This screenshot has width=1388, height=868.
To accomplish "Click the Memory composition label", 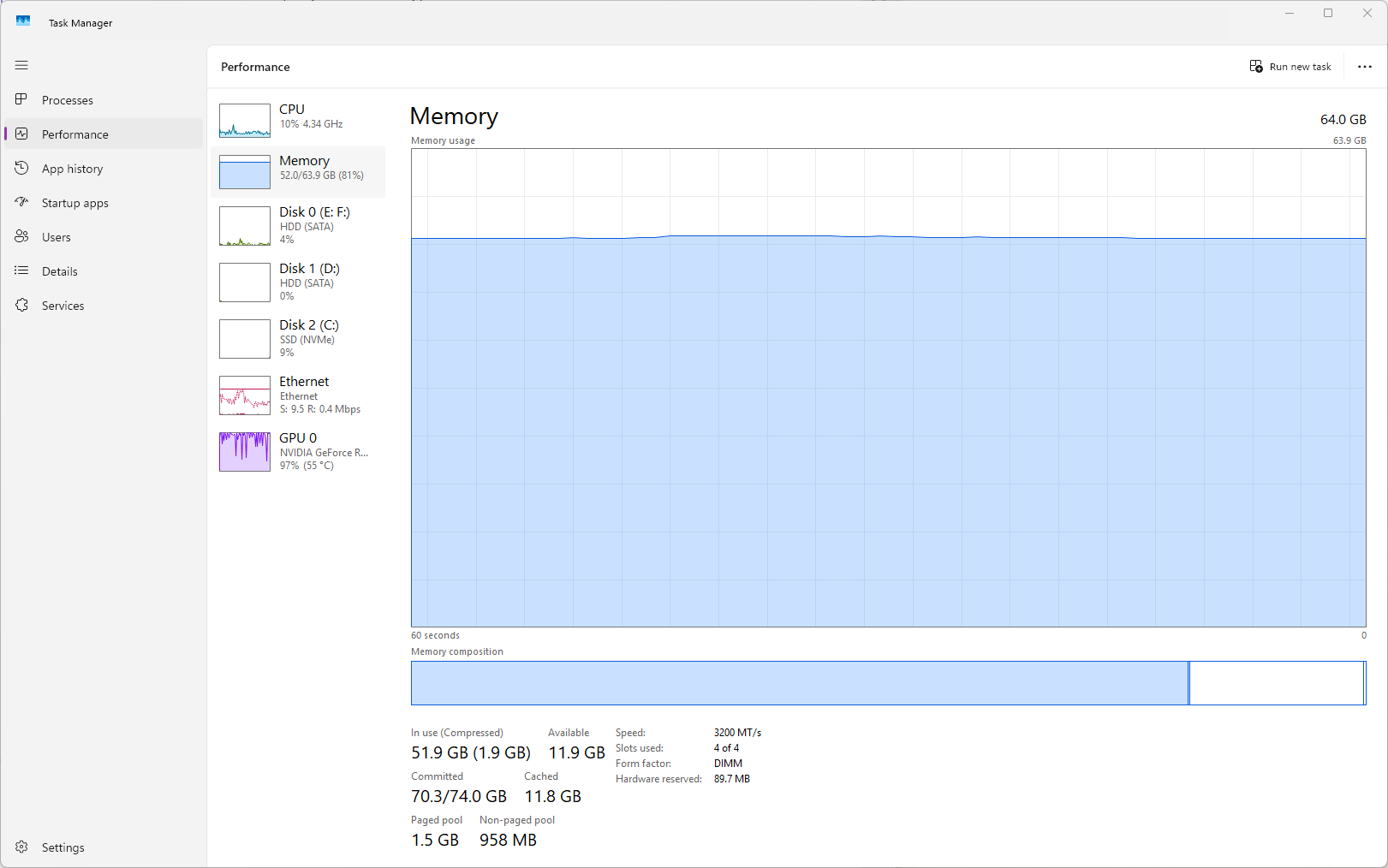I will [457, 651].
